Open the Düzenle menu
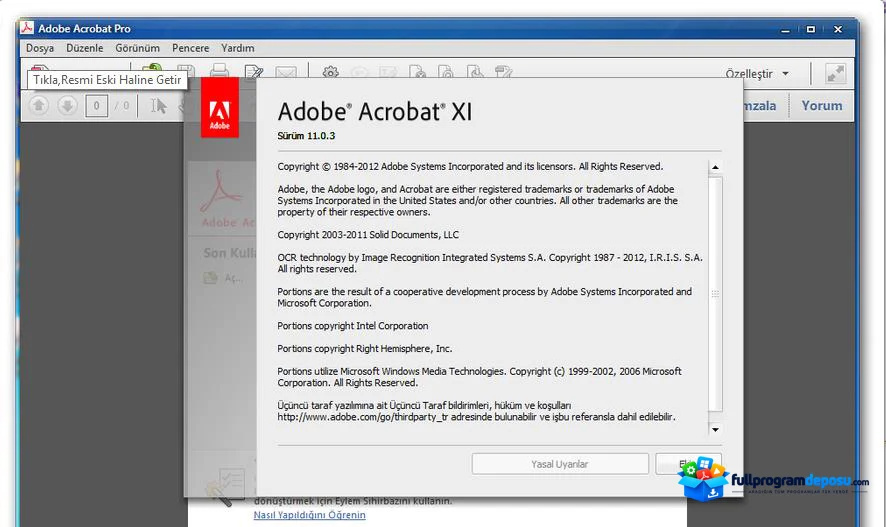The width and height of the screenshot is (886, 527). pyautogui.click(x=85, y=48)
